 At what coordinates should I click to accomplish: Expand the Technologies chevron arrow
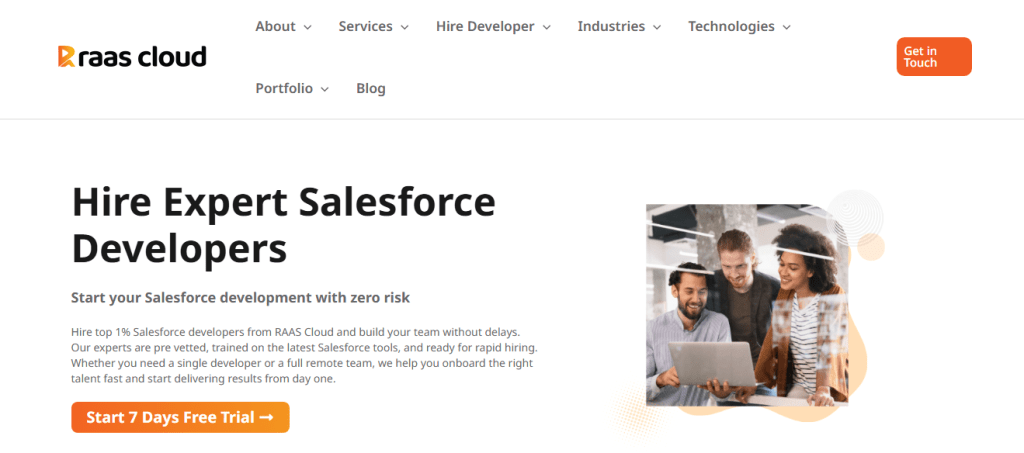(786, 28)
